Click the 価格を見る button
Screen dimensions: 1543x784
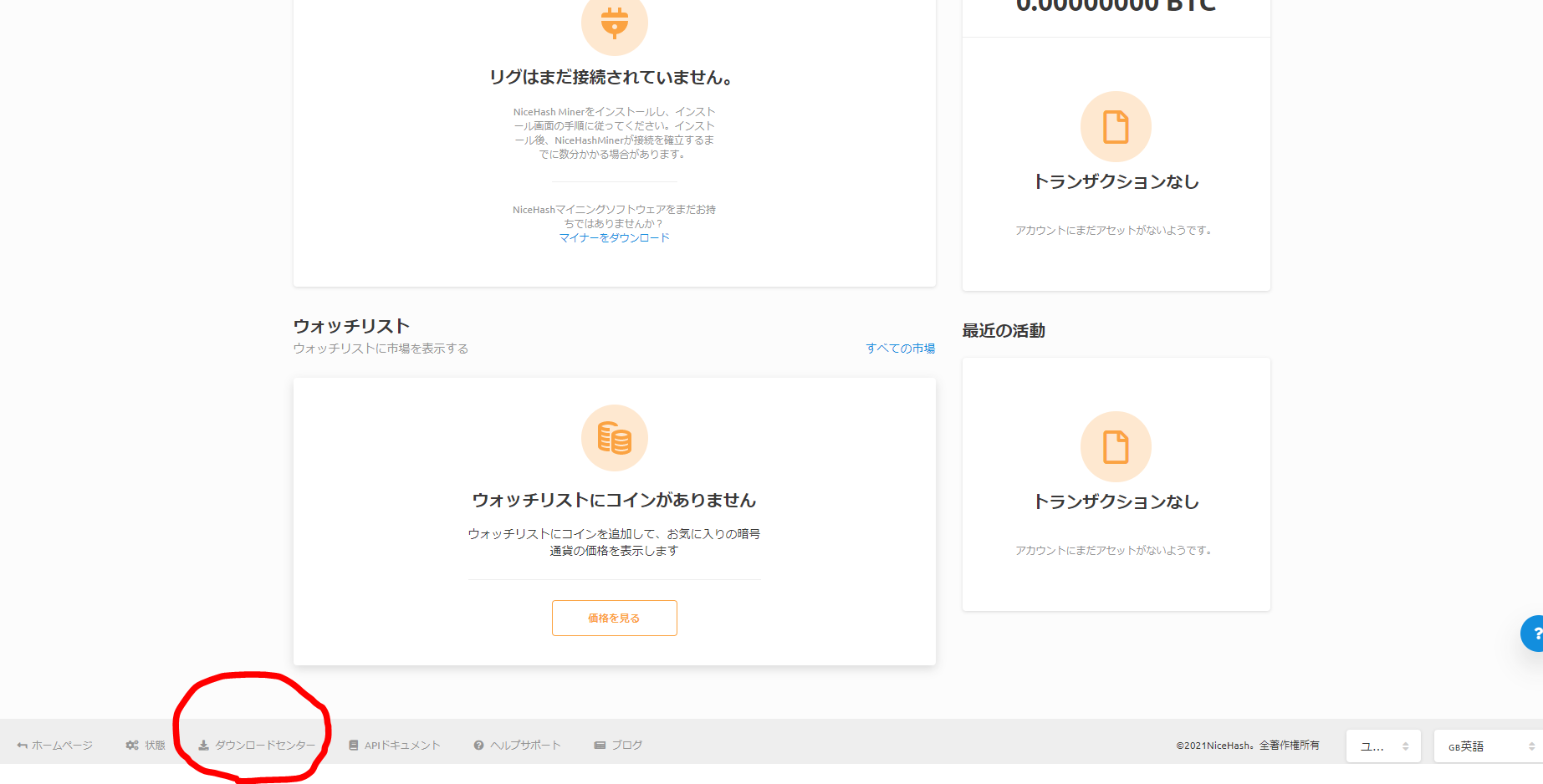(x=614, y=618)
